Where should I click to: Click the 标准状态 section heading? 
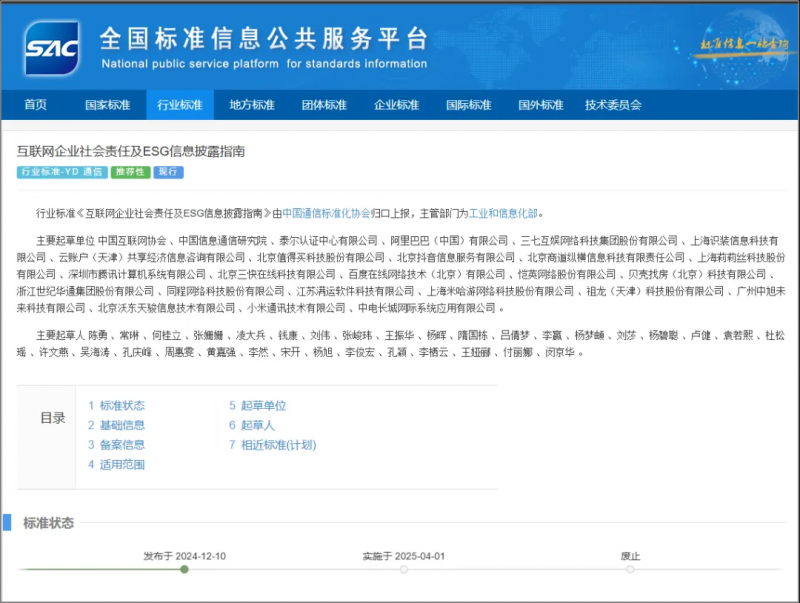48,523
